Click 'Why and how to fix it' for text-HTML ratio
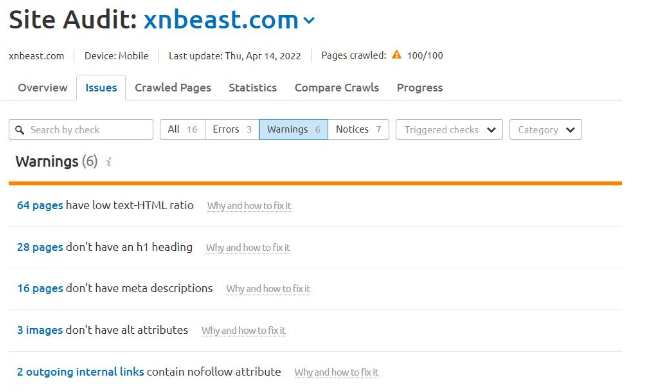The width and height of the screenshot is (647, 392). click(x=249, y=205)
